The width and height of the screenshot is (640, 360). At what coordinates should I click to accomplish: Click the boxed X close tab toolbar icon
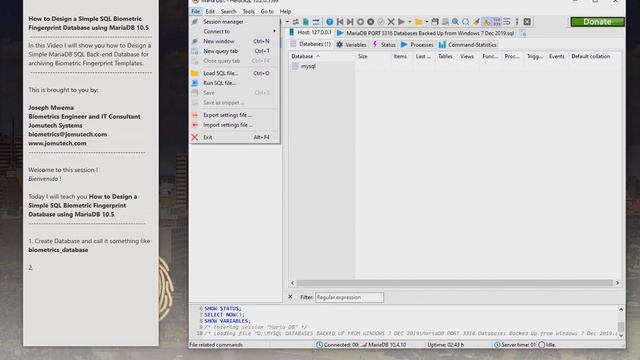pos(527,22)
